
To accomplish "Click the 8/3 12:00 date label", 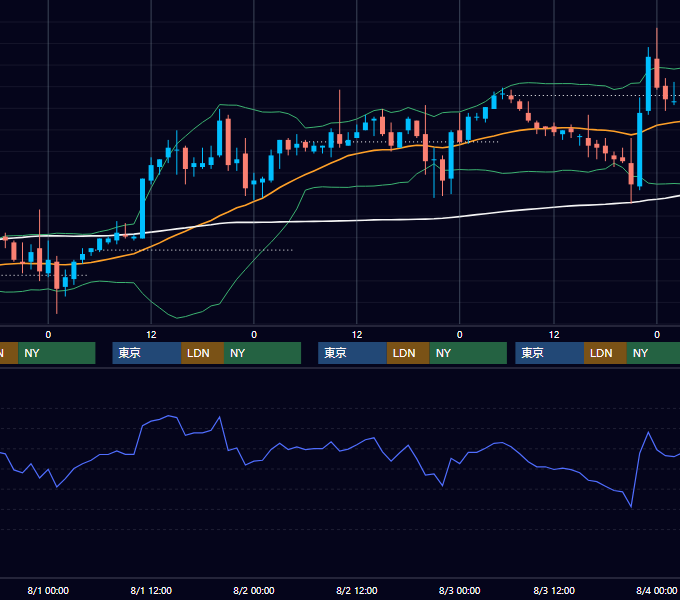I will point(554,590).
